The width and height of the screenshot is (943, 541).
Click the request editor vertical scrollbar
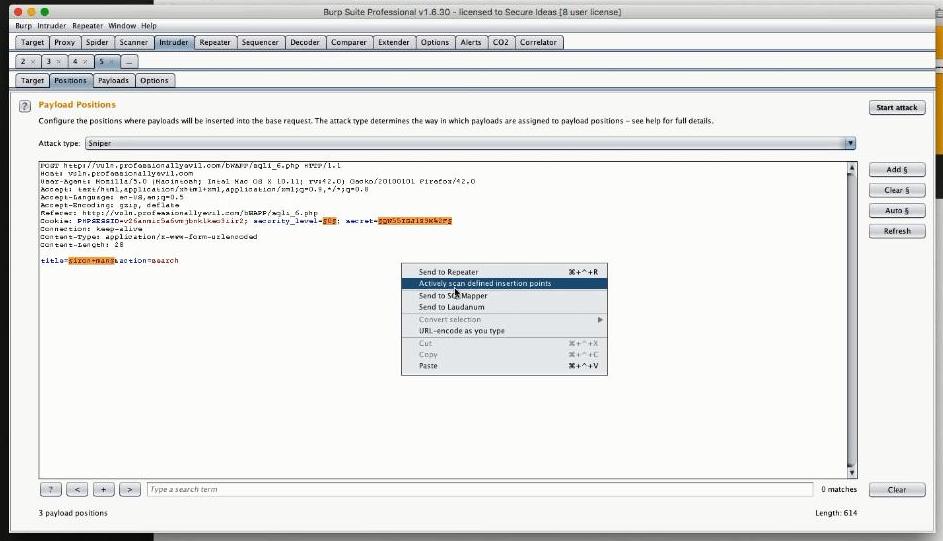851,319
